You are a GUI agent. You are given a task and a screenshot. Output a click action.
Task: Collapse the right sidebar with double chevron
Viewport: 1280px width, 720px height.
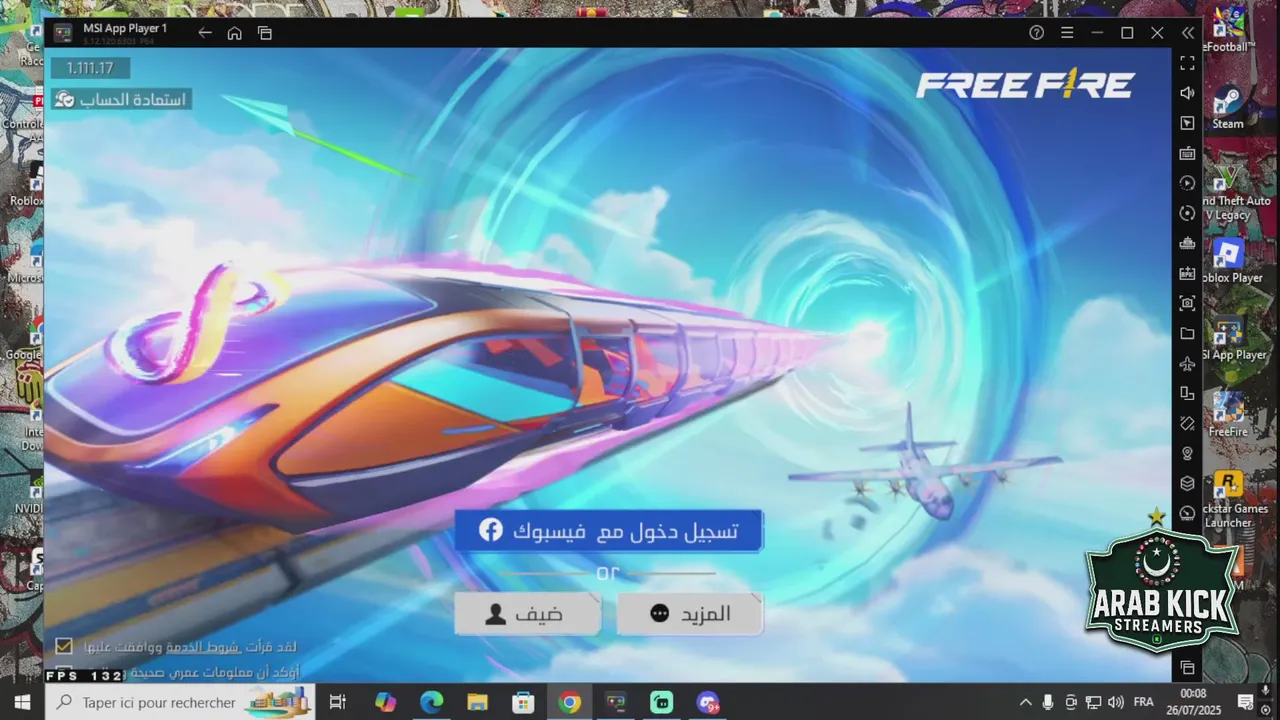(x=1188, y=33)
